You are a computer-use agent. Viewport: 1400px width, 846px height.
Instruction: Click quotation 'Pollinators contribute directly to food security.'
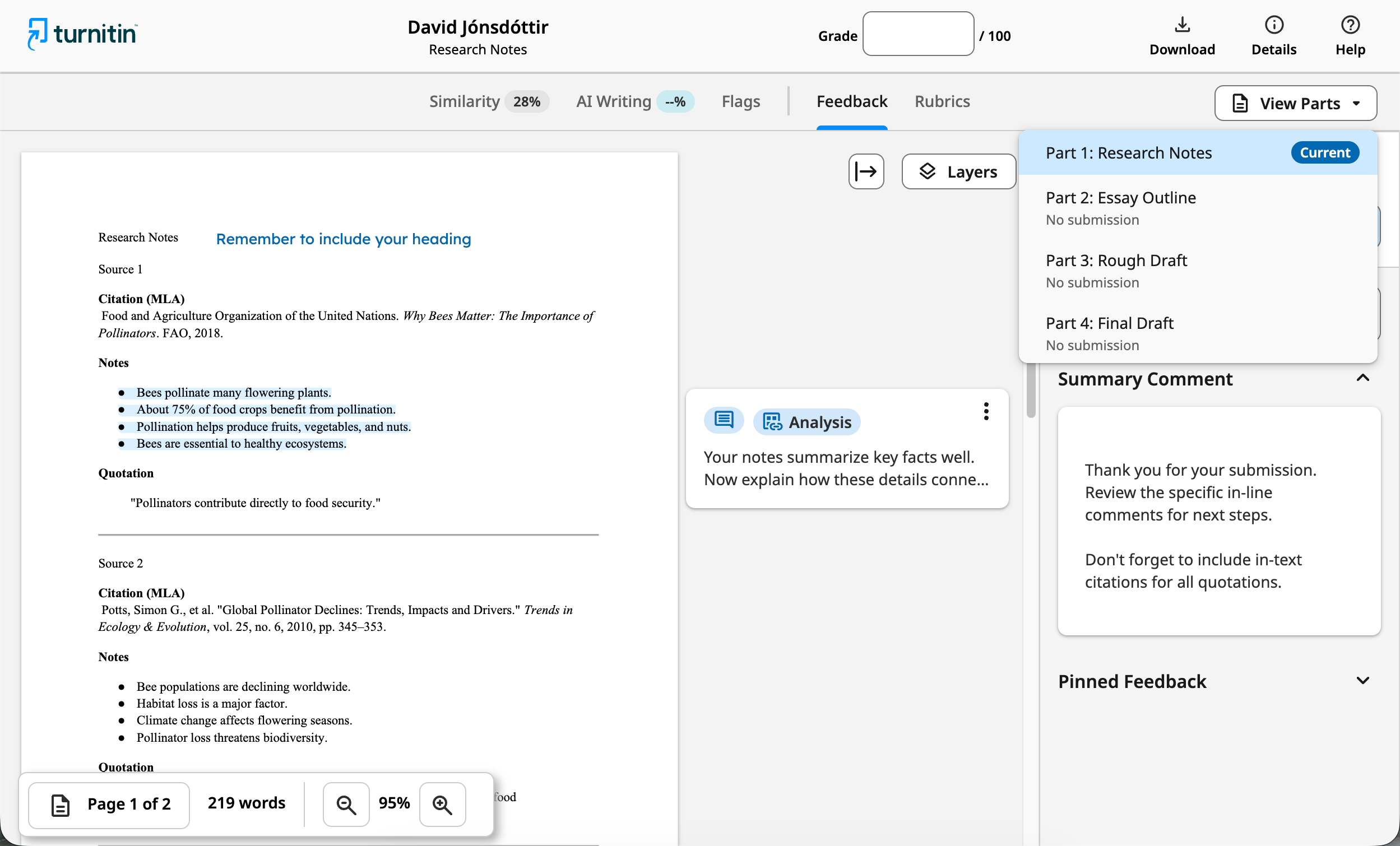255,503
